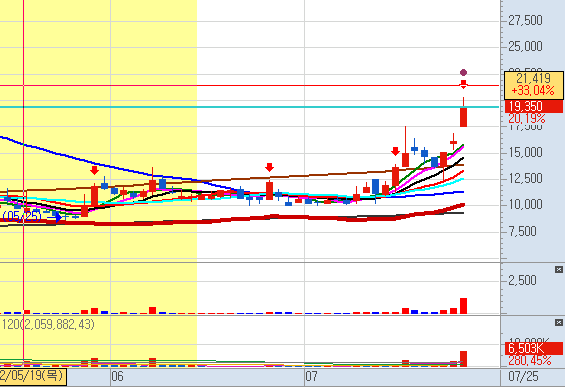This screenshot has height=387, width=565.
Task: Click the 2/05/19(목) crosshair date label
Action: [x=33, y=376]
